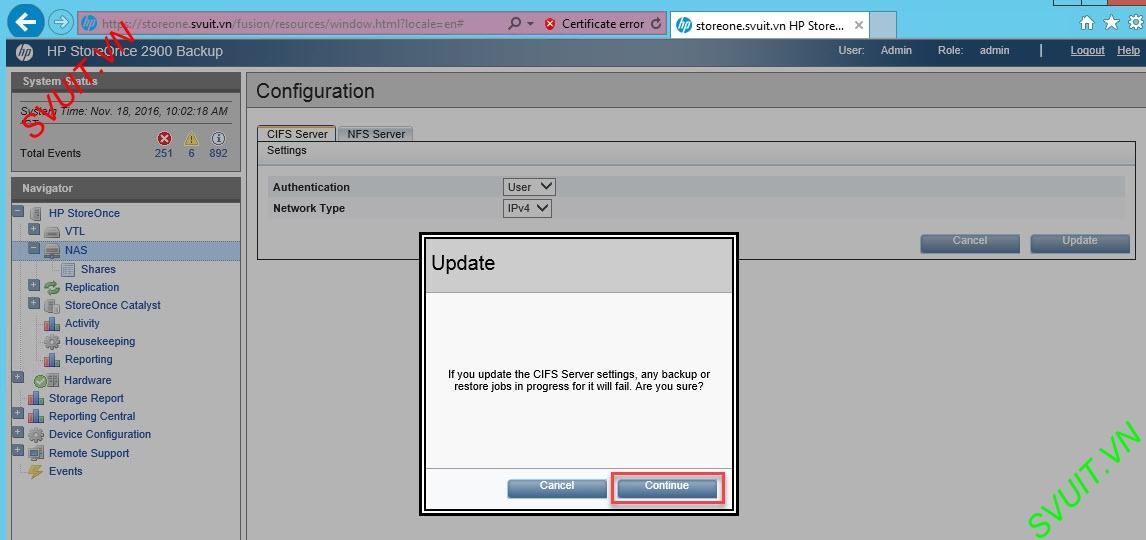
Task: Expand the Replication tree node
Action: click(34, 285)
